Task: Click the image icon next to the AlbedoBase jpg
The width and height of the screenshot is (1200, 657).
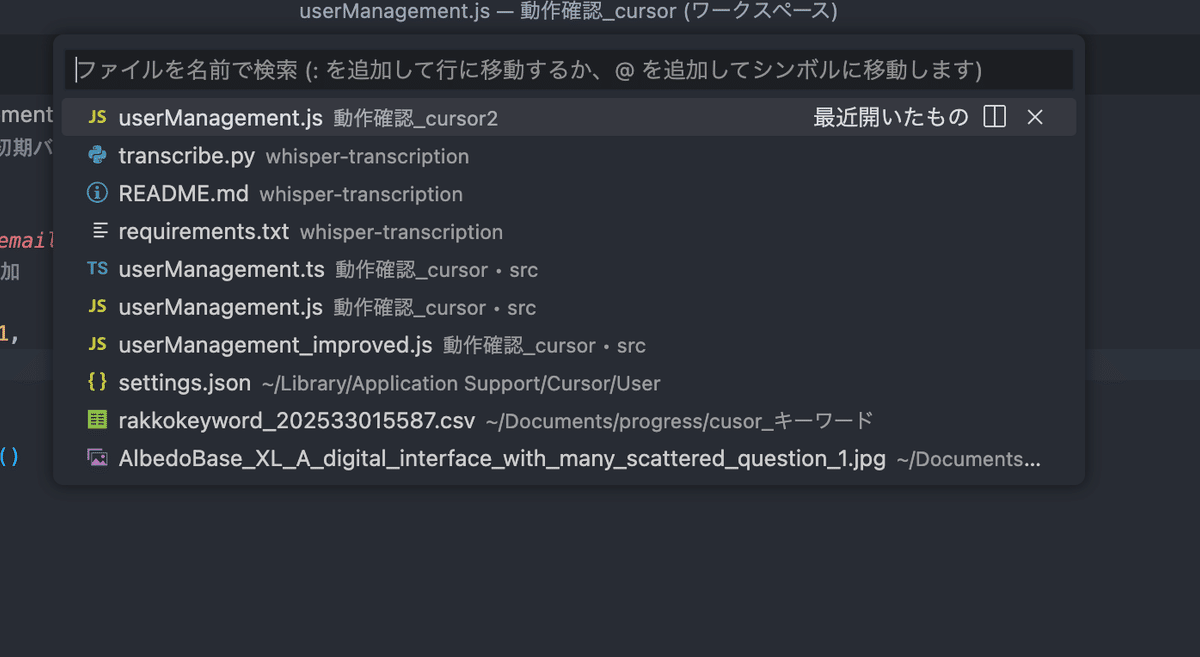Action: coord(96,458)
